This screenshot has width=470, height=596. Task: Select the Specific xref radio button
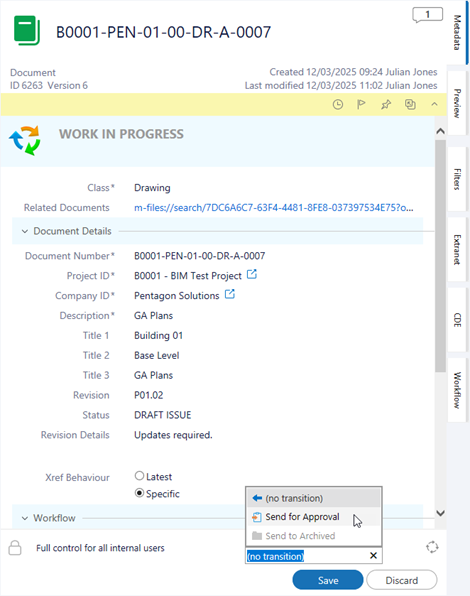click(x=139, y=493)
